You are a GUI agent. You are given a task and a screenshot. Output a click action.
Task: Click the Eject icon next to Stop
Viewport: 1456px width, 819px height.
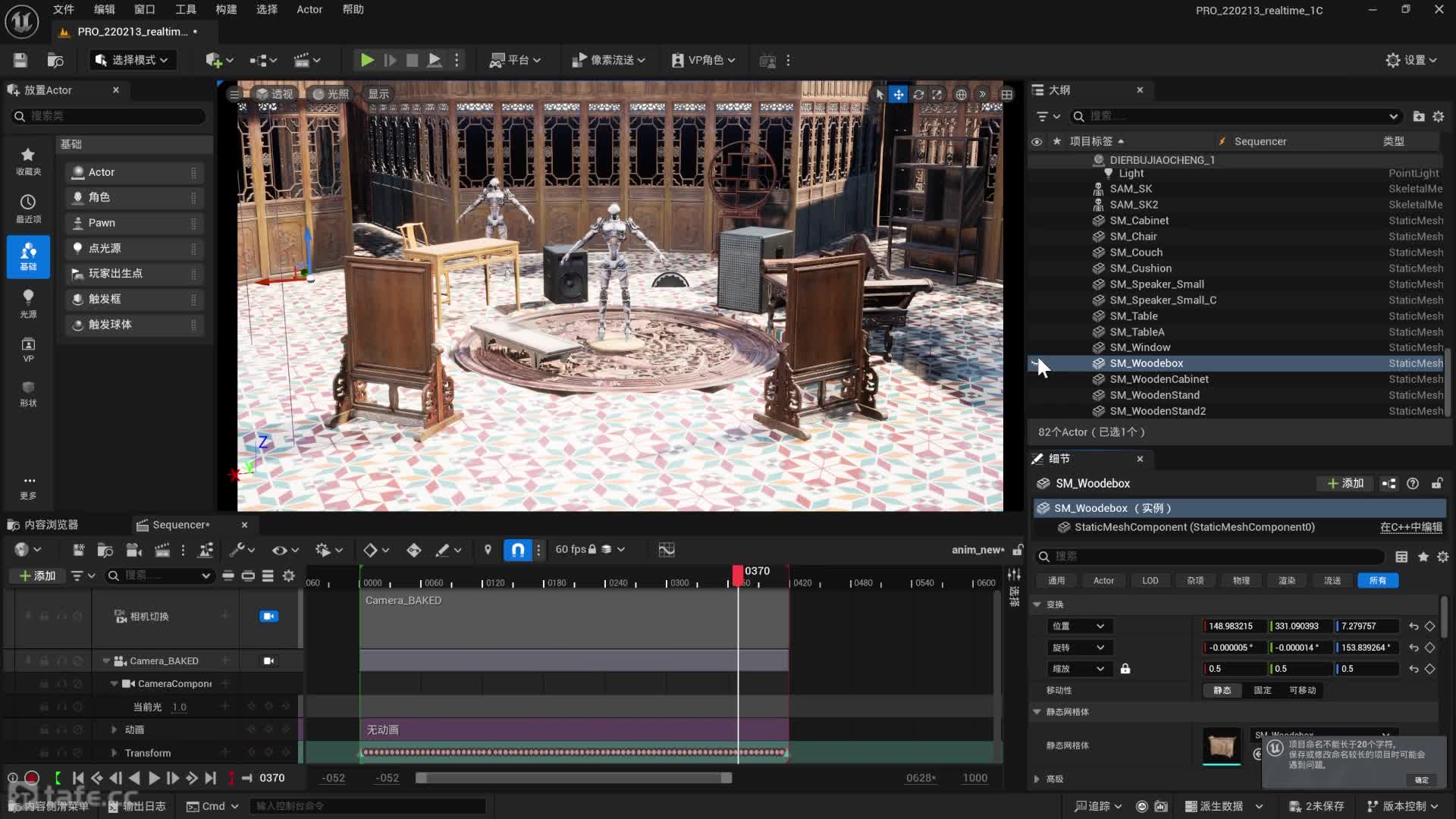tap(435, 60)
